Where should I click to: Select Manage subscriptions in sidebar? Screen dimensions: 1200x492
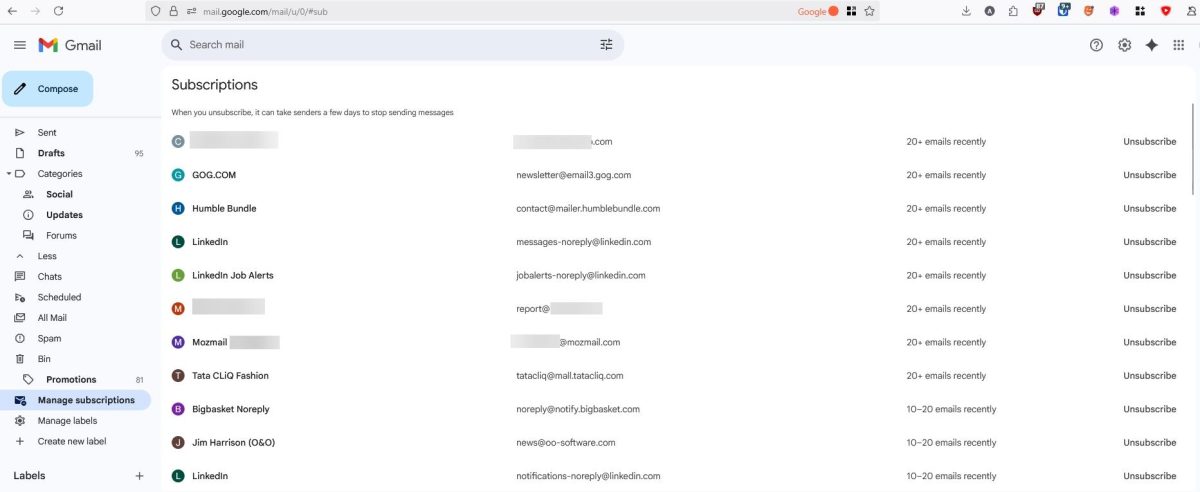pyautogui.click(x=75, y=400)
